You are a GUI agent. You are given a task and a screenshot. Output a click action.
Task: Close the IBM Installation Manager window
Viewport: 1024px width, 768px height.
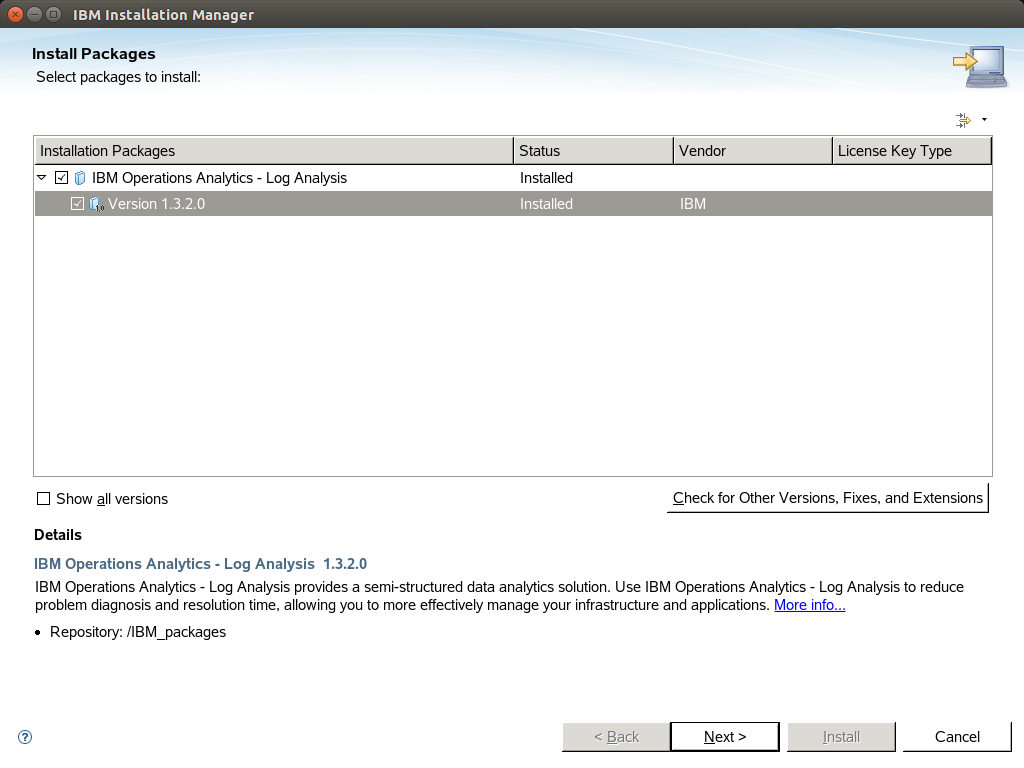[x=15, y=14]
